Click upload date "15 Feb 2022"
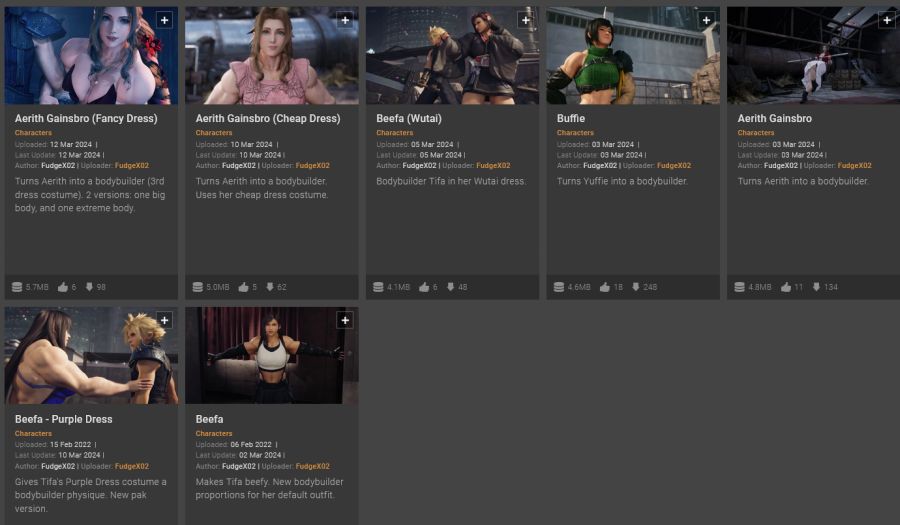Screen dimensions: 900x525 point(71,445)
